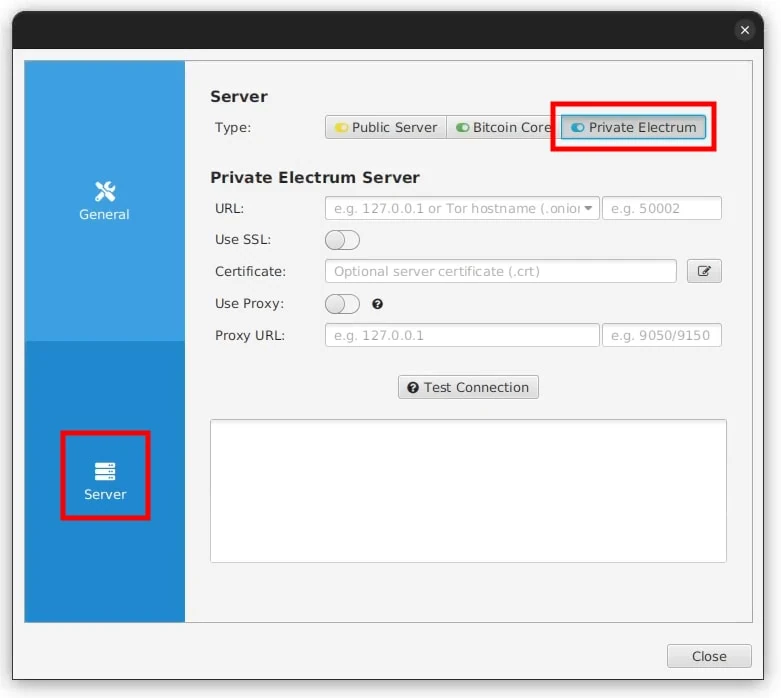
Task: Click the Close button
Action: [709, 656]
